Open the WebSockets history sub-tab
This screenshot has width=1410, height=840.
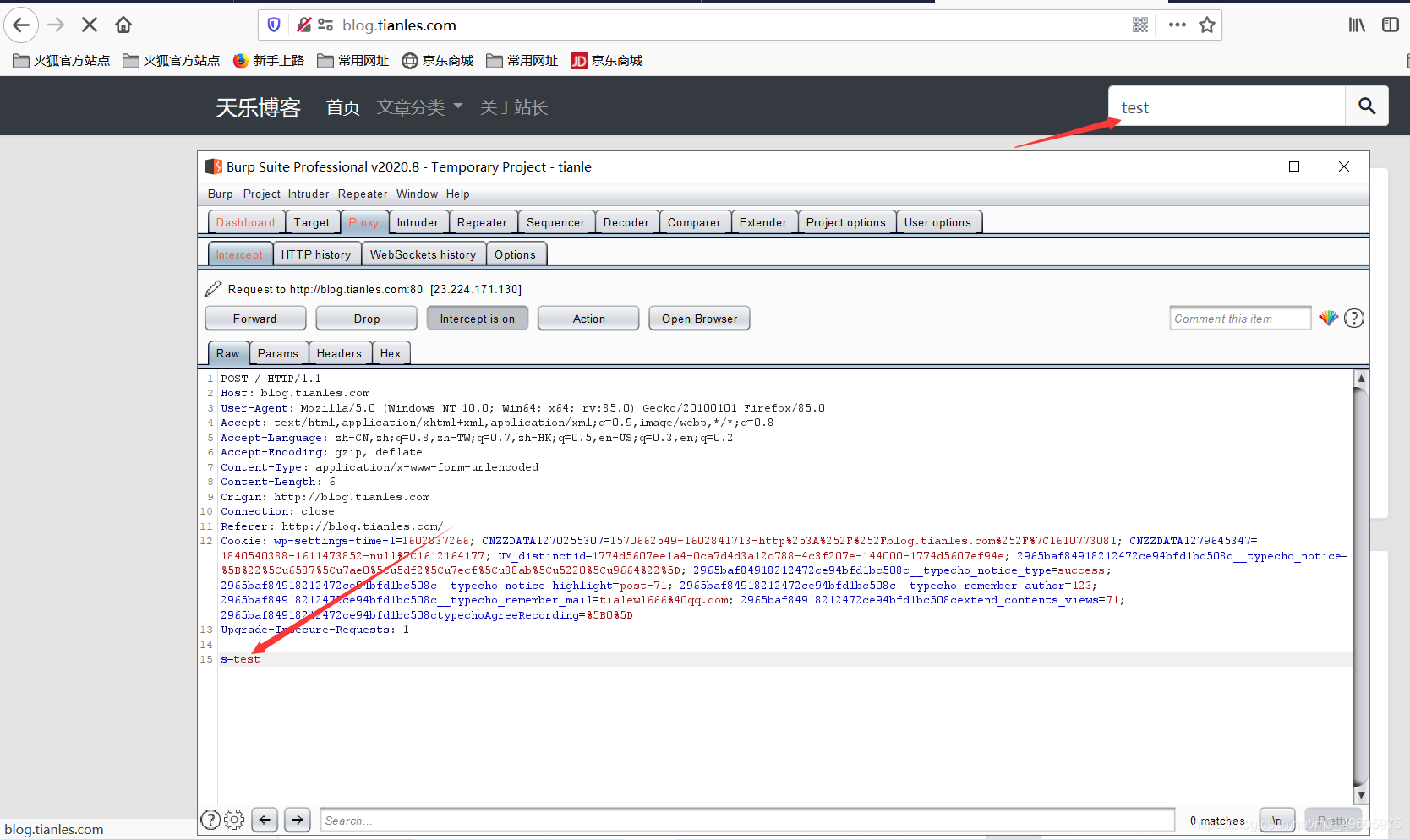click(424, 254)
